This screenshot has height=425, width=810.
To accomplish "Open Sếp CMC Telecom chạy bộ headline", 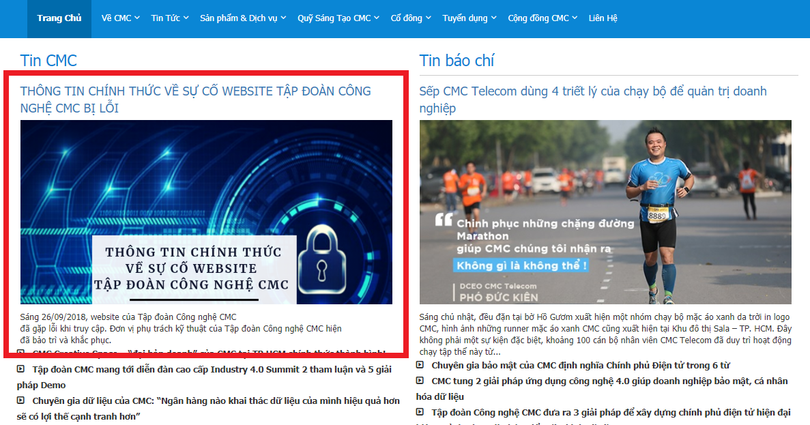I will tap(593, 99).
